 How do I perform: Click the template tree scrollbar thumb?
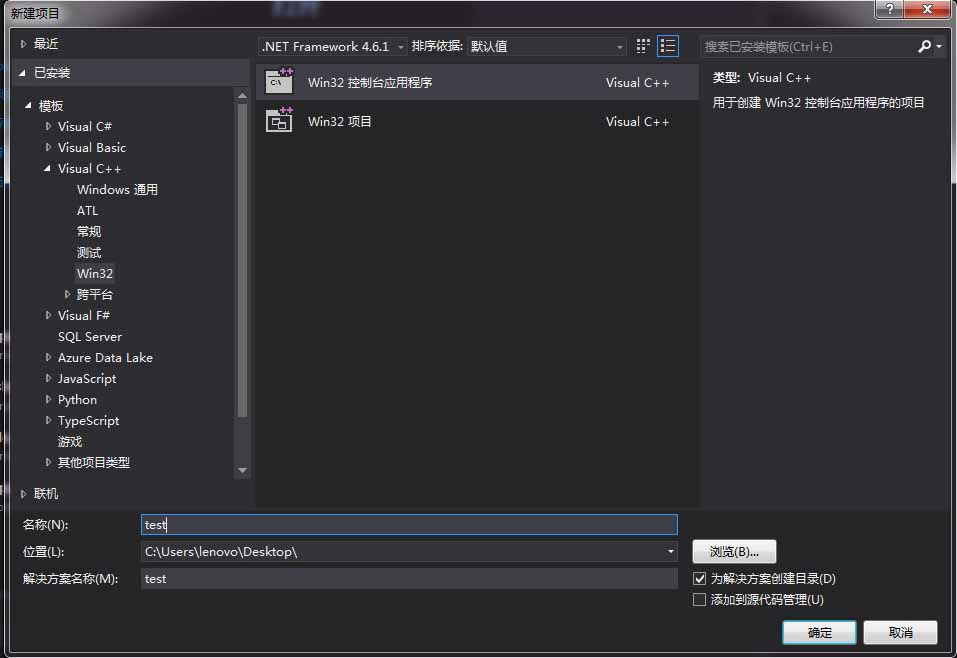point(242,261)
